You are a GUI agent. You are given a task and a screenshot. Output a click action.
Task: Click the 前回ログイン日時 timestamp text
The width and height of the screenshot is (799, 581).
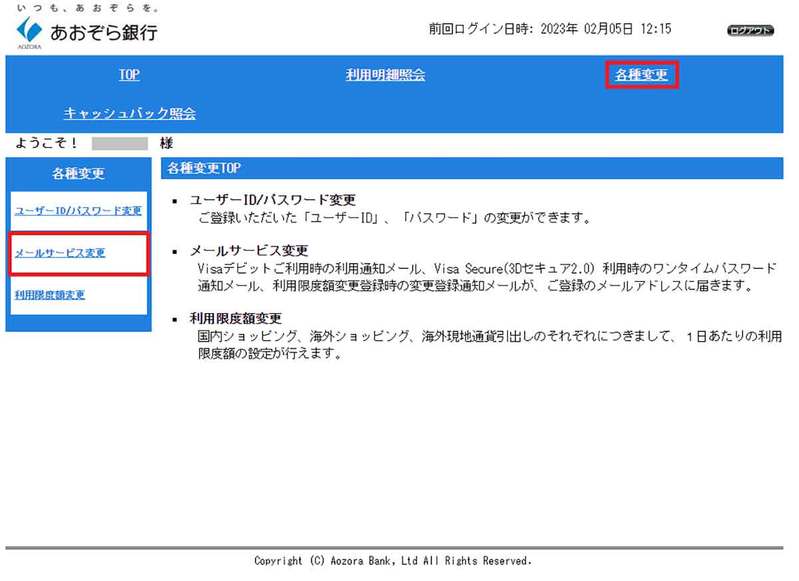(x=550, y=29)
